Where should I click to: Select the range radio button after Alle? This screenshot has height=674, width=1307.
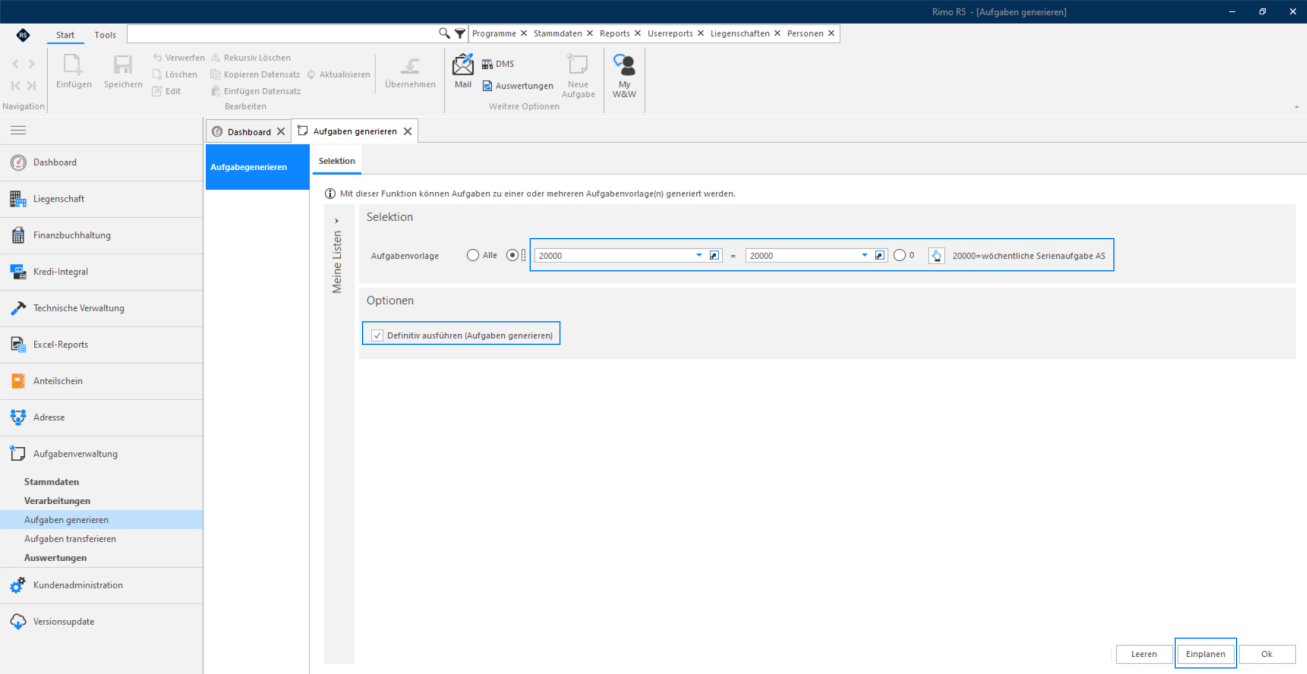tap(513, 255)
